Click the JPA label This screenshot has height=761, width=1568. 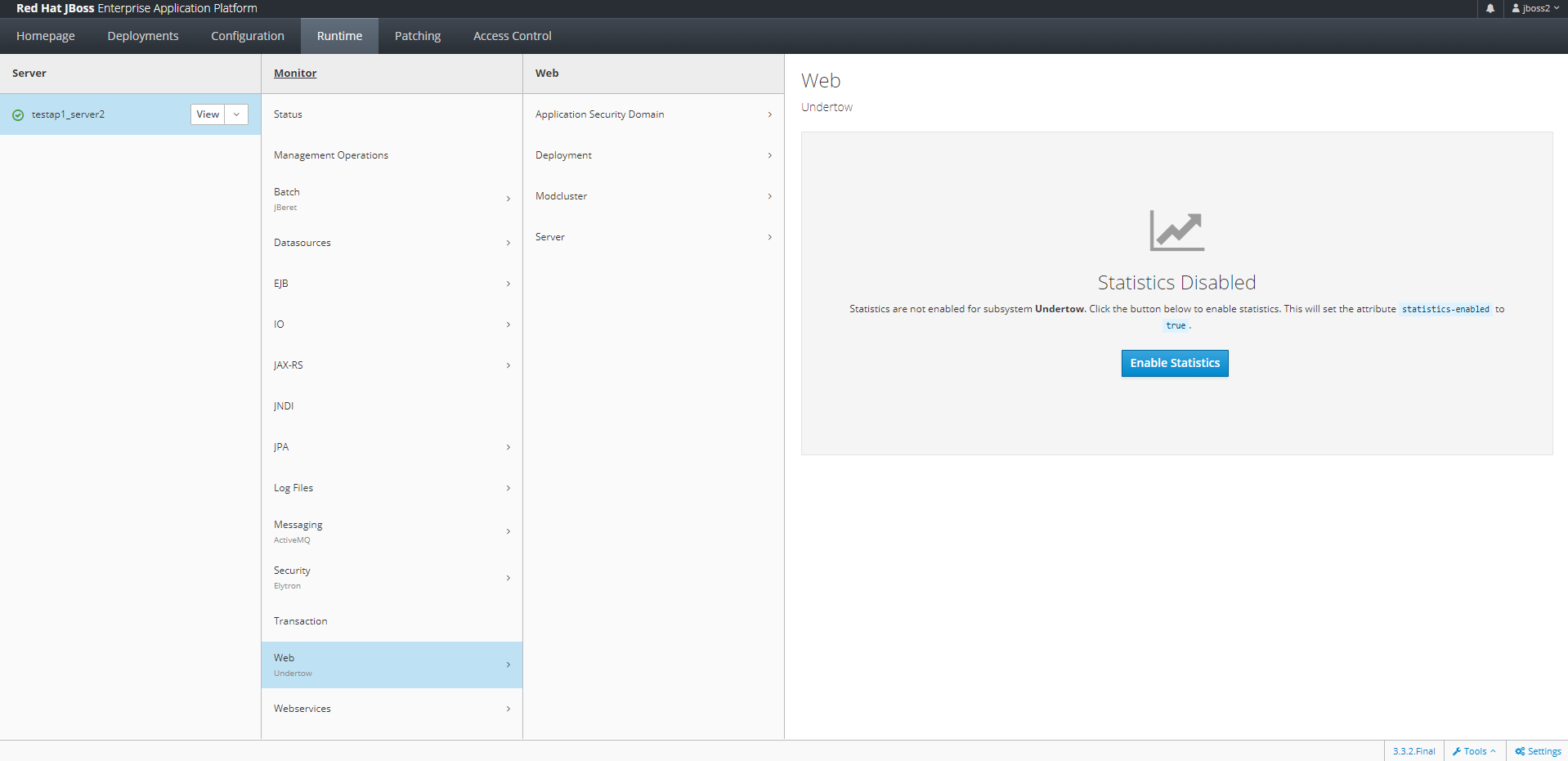(x=281, y=447)
